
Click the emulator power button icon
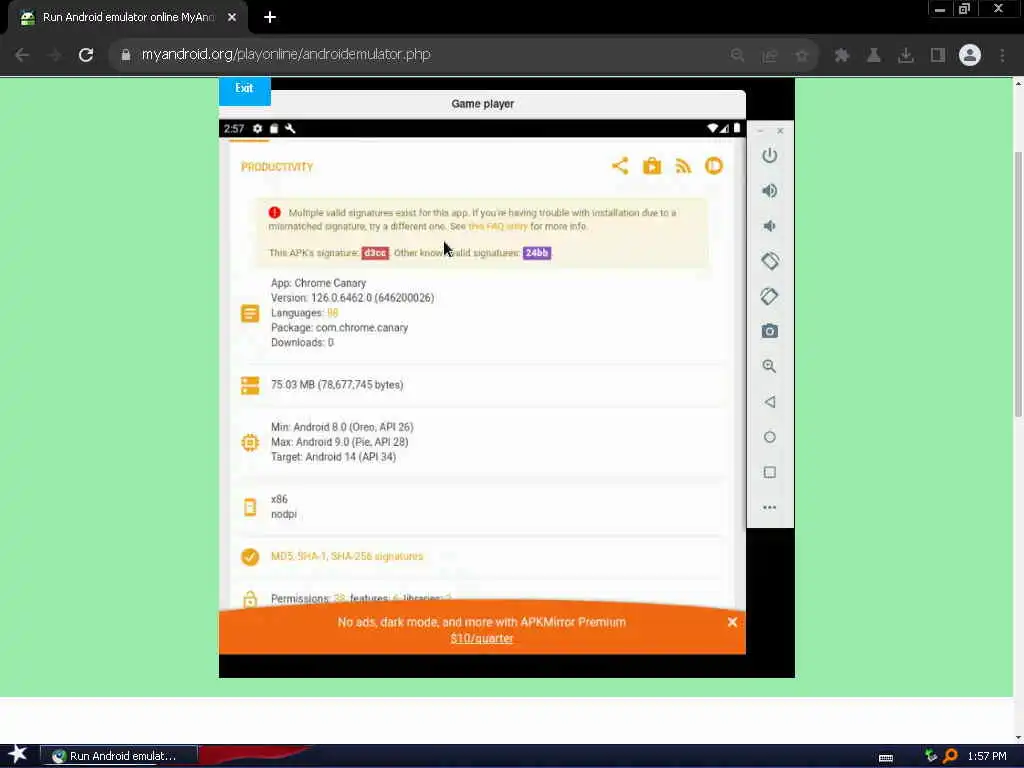(x=769, y=155)
